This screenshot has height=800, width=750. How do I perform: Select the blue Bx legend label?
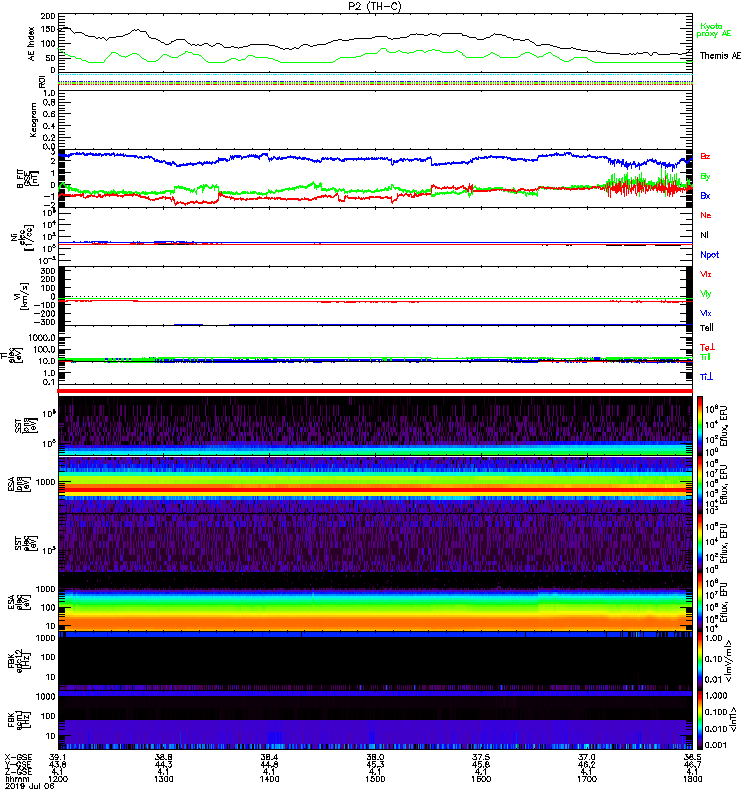(705, 195)
